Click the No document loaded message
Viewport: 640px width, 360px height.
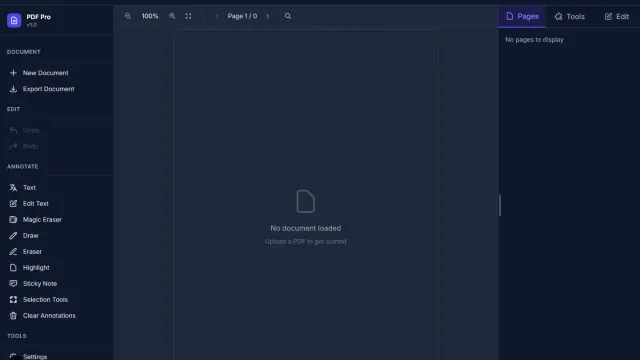point(306,228)
